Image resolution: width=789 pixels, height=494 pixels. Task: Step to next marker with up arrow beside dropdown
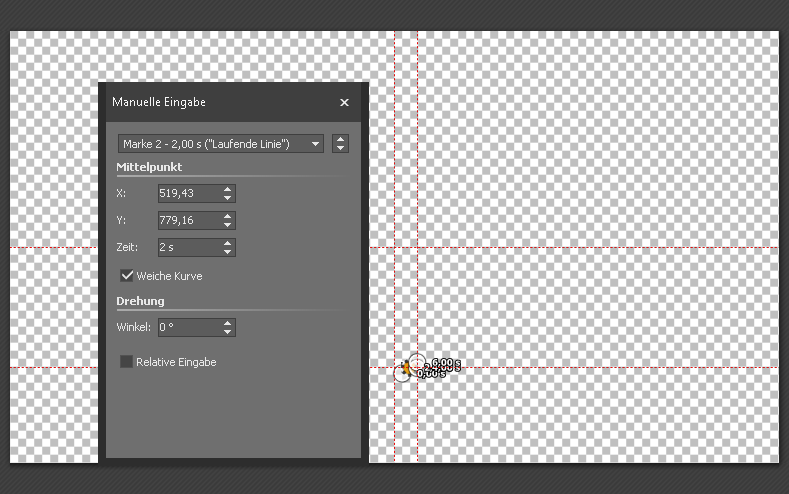tap(341, 140)
